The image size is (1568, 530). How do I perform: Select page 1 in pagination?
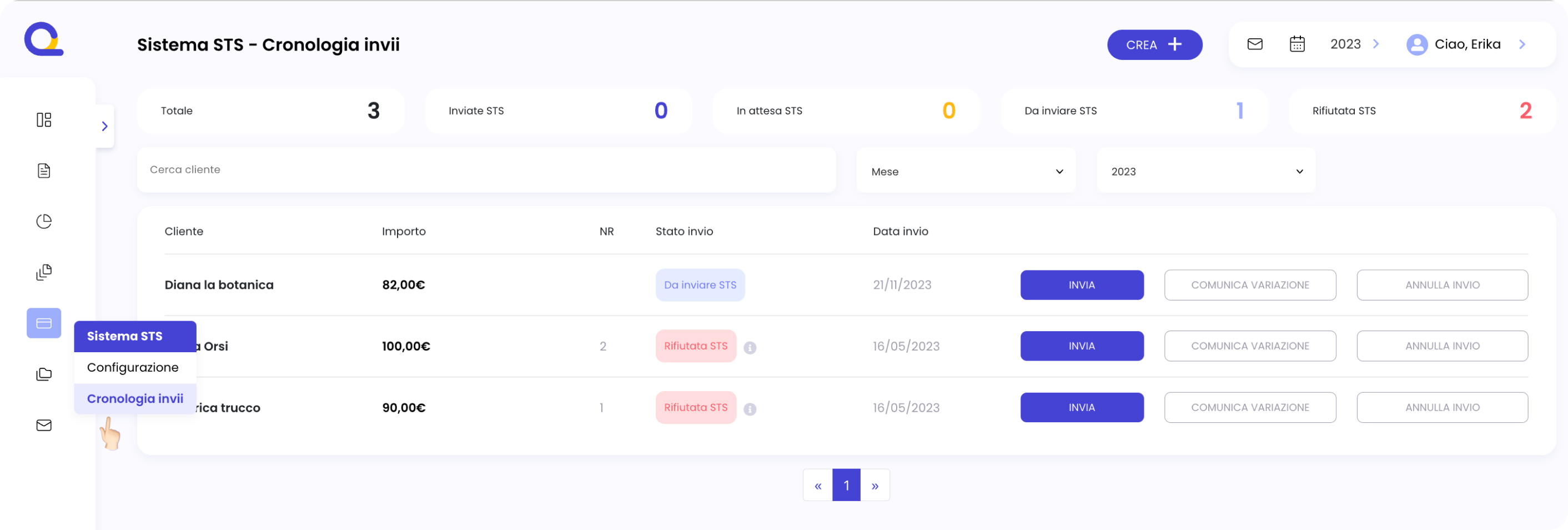point(846,485)
